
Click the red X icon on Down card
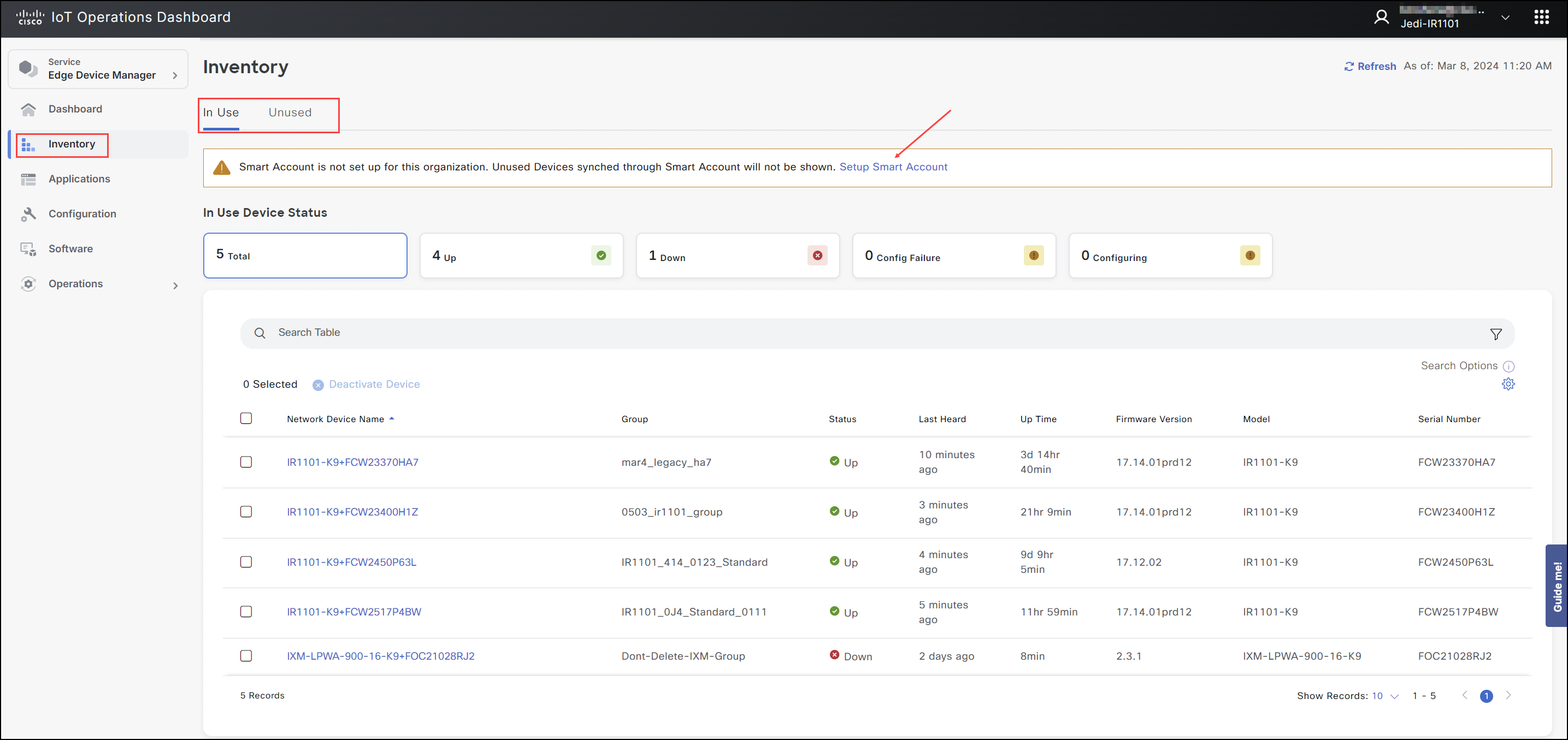point(817,256)
